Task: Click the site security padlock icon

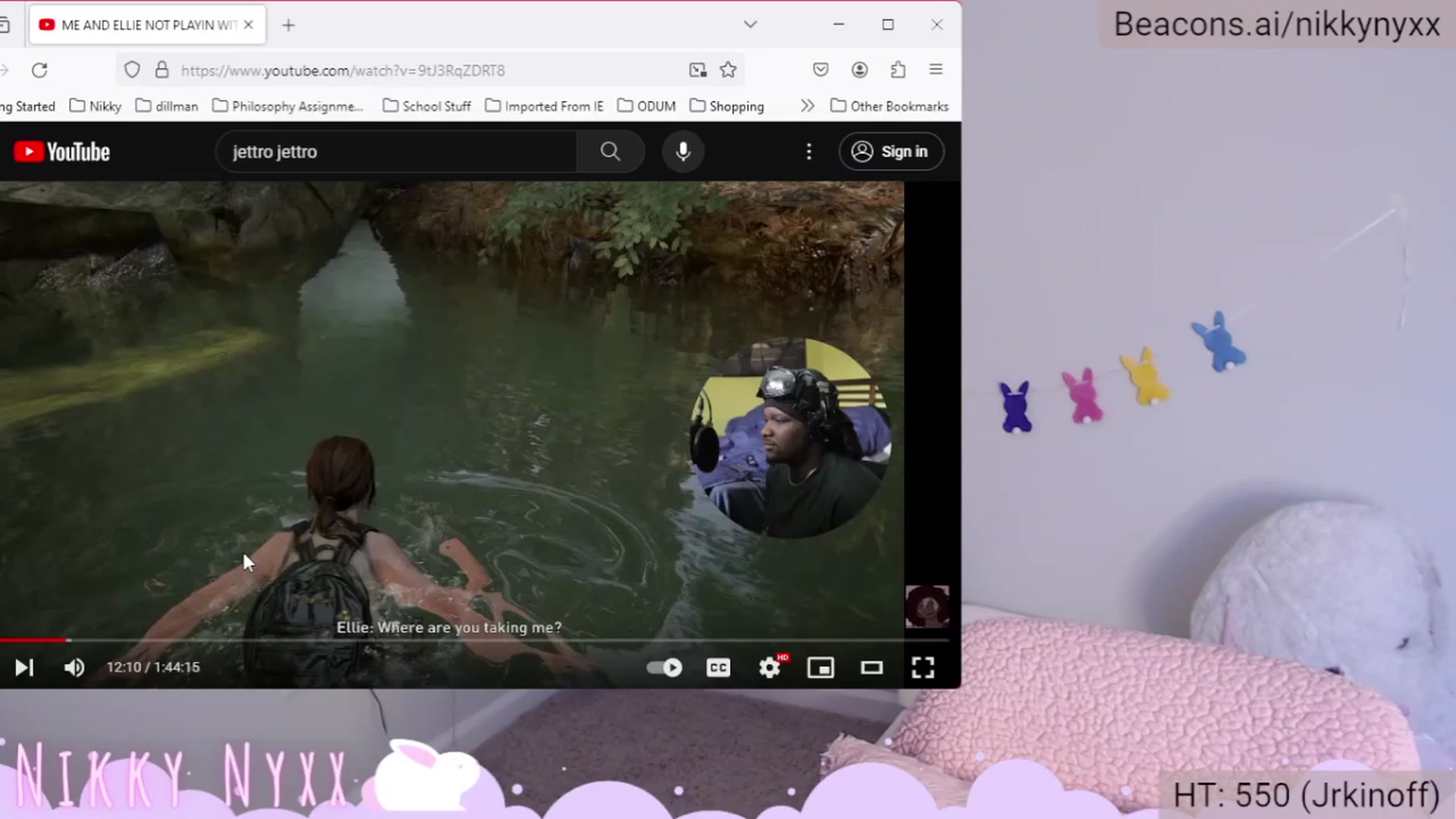Action: 162,71
